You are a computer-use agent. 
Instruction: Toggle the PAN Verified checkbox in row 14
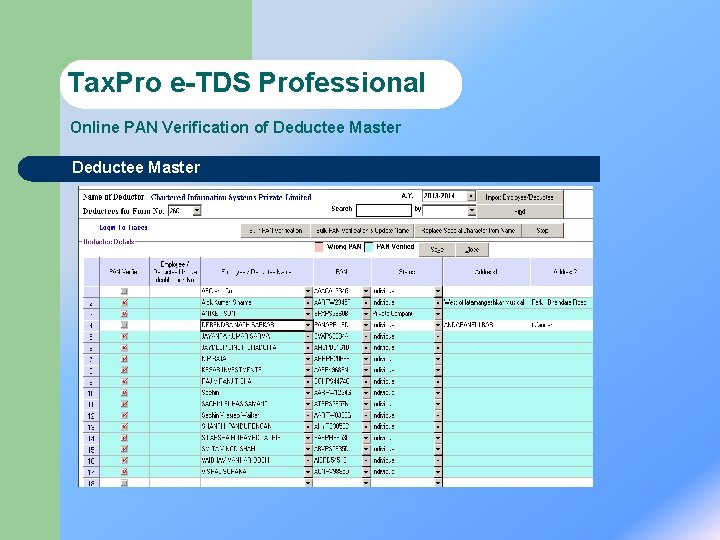point(124,438)
